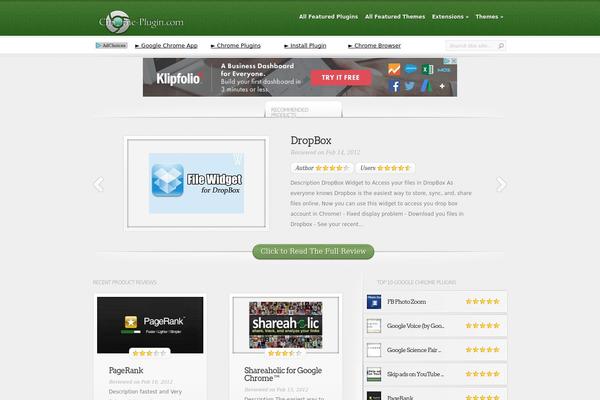The width and height of the screenshot is (600, 400).
Task: Click the Google Science Fair plugin icon
Action: 374,350
